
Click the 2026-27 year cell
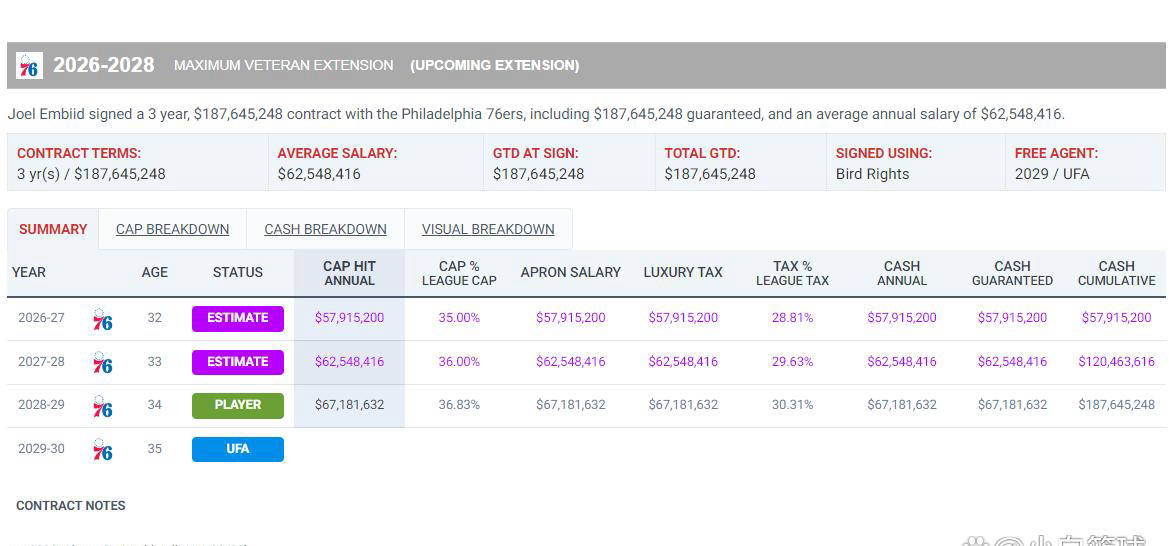coord(42,318)
